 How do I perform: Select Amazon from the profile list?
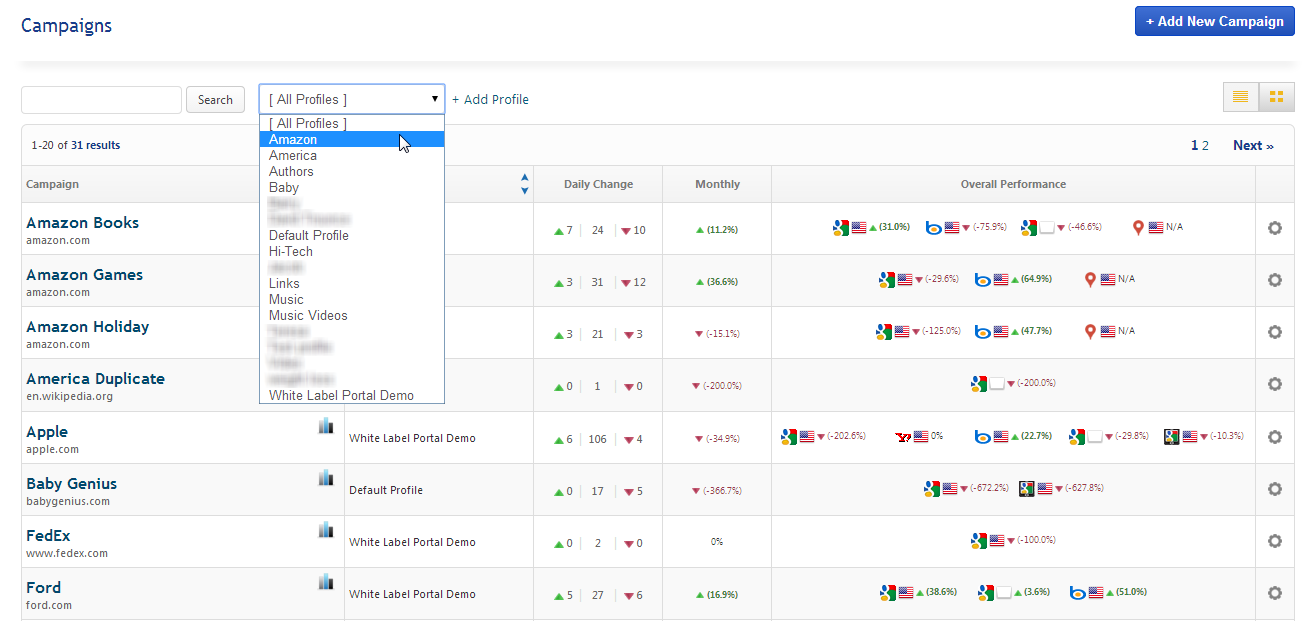tap(293, 140)
